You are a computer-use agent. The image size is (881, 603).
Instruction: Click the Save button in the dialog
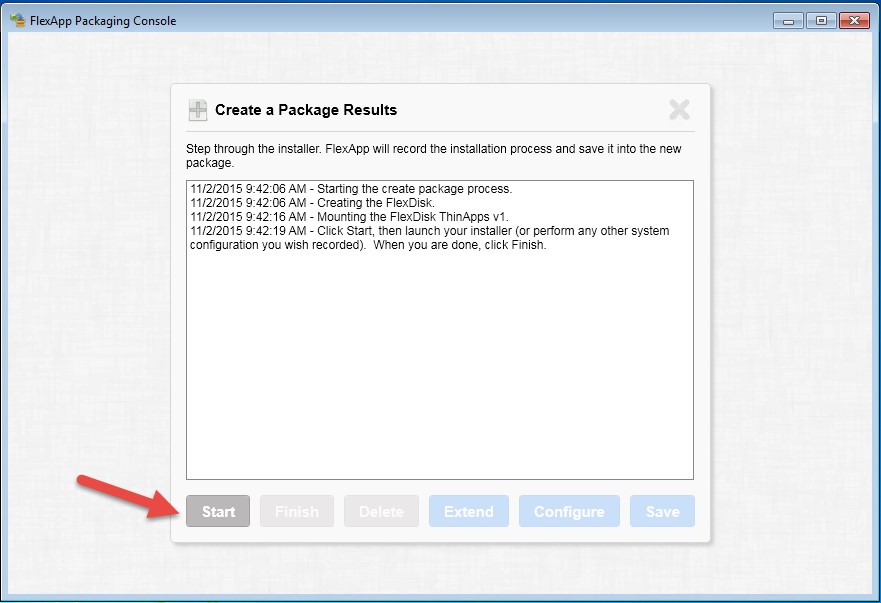pyautogui.click(x=662, y=511)
